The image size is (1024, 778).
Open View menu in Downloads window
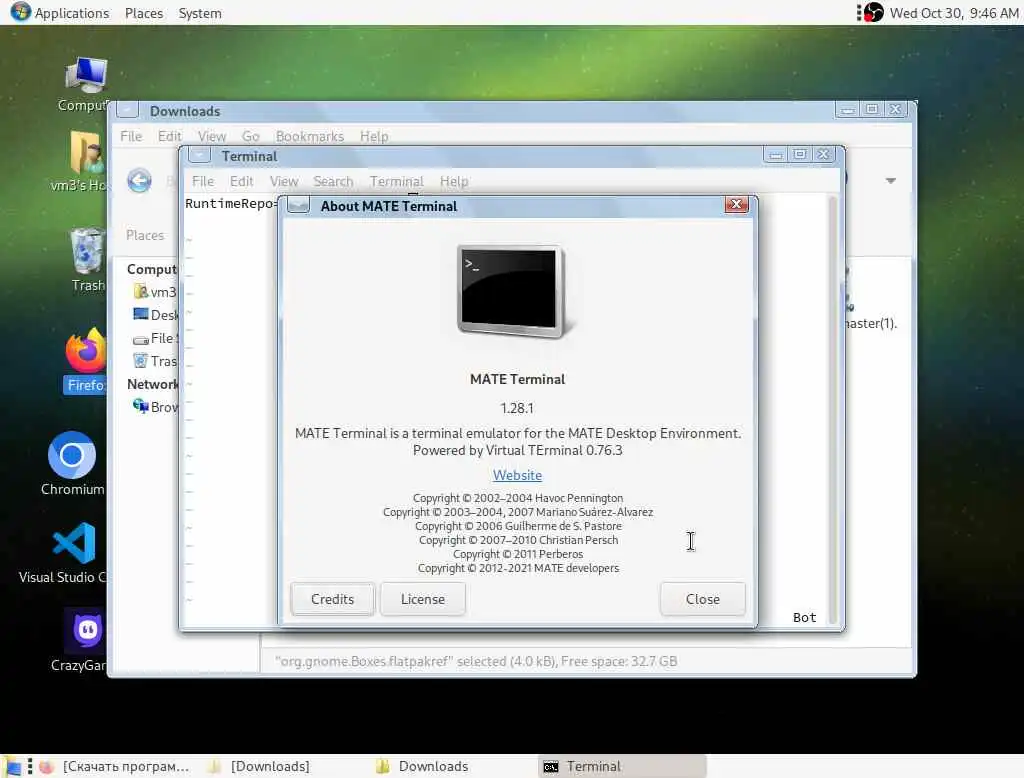point(212,136)
